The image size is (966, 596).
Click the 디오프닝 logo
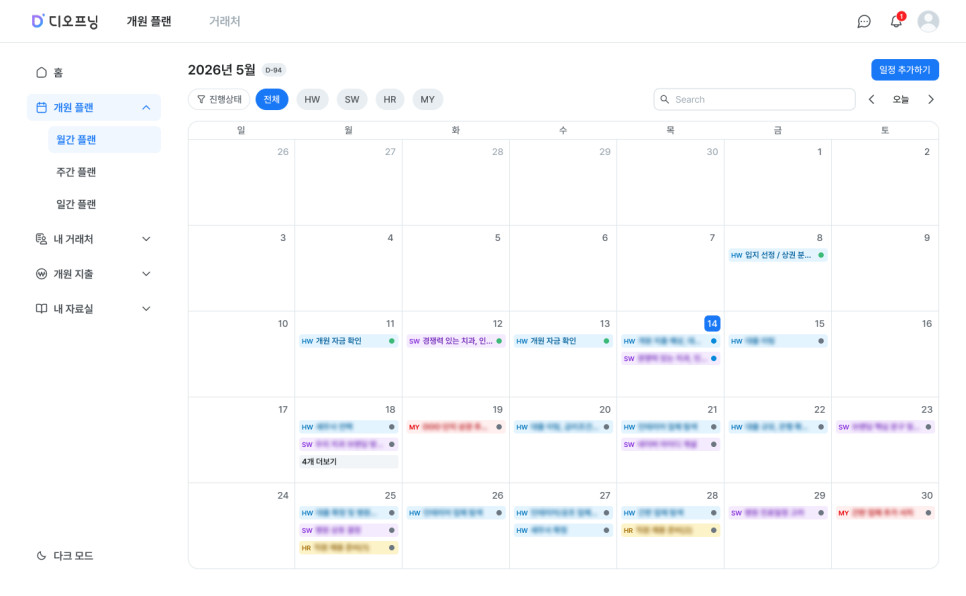click(x=65, y=22)
